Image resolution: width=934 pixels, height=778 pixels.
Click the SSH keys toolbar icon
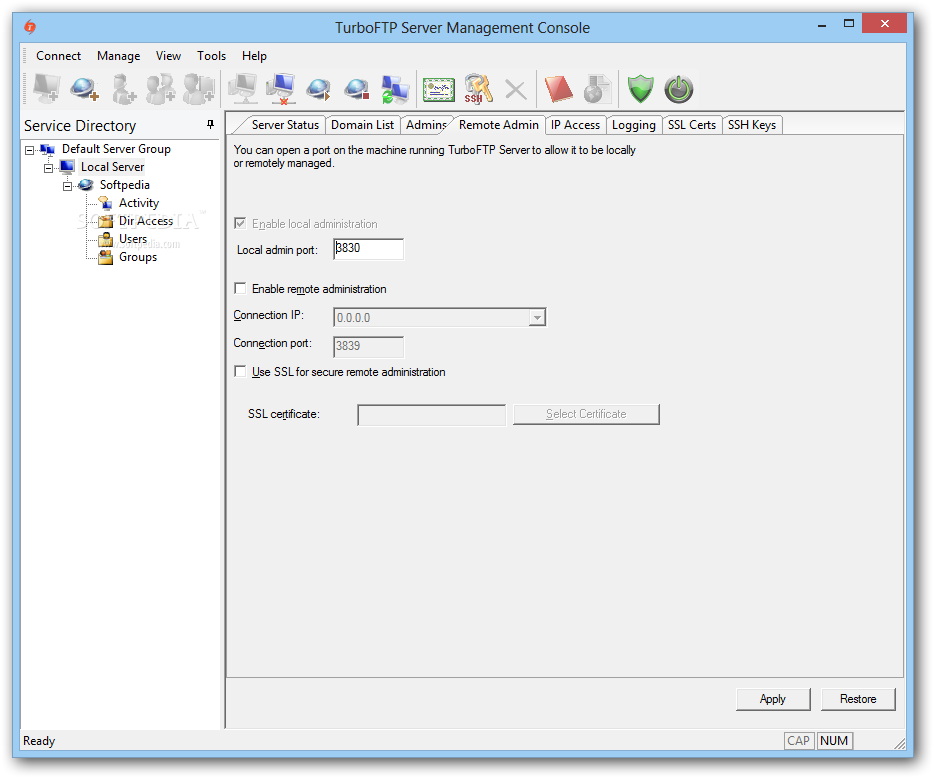(478, 89)
